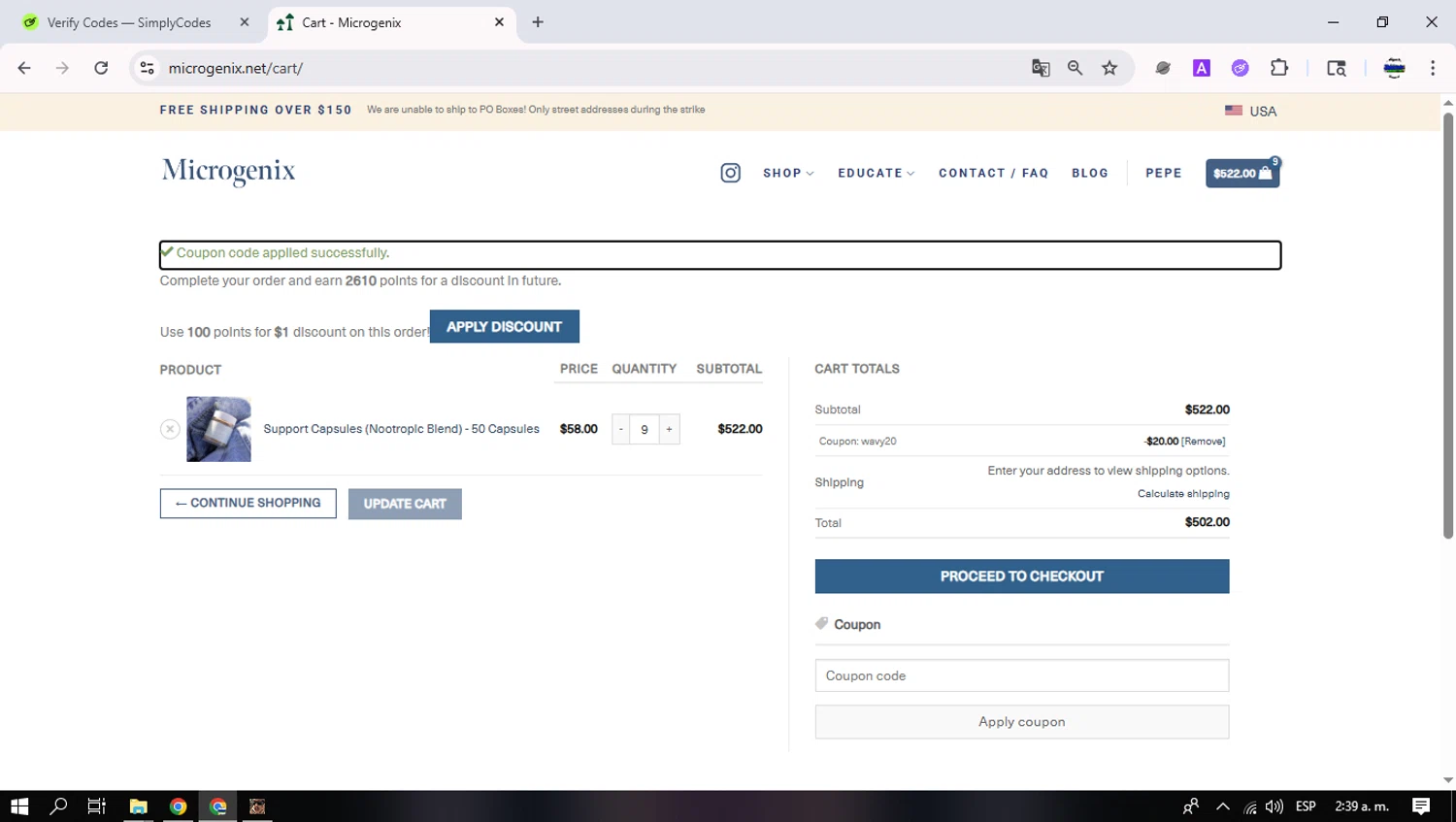Close the Verify Codes SimplyCodes tab

point(245,22)
